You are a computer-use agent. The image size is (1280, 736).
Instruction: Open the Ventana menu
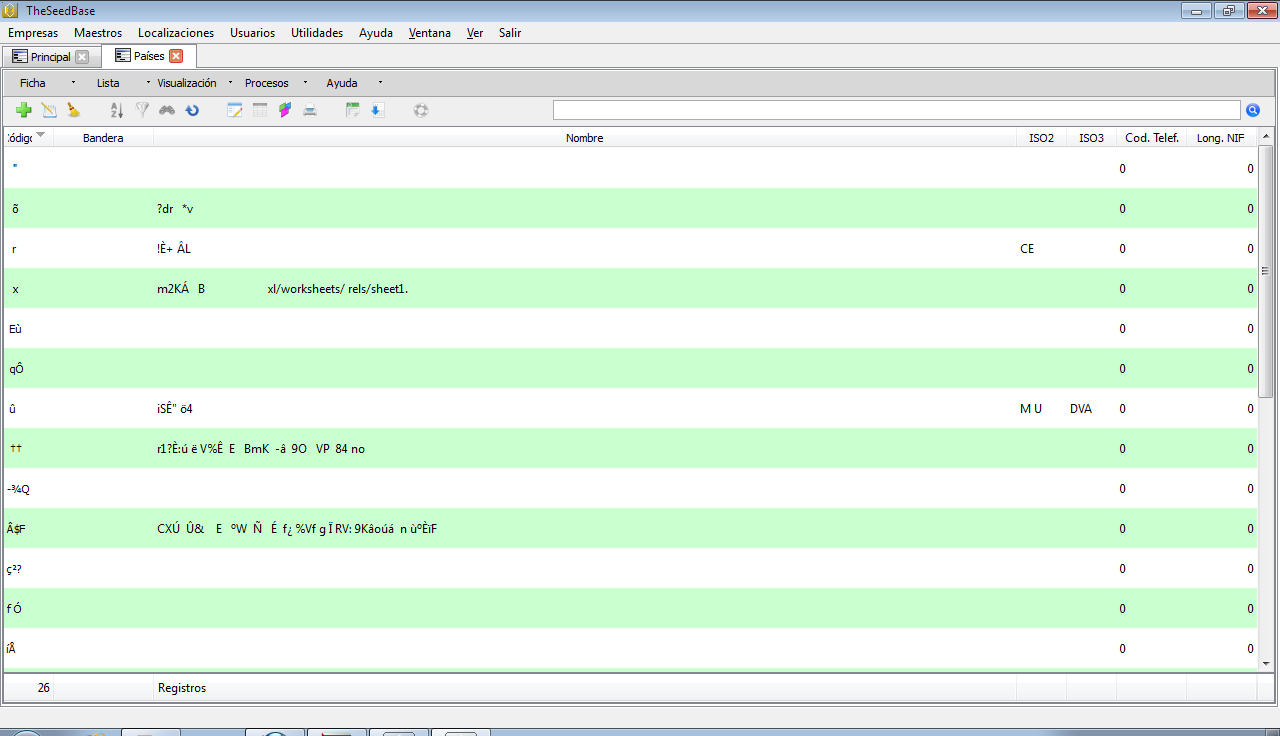click(429, 33)
